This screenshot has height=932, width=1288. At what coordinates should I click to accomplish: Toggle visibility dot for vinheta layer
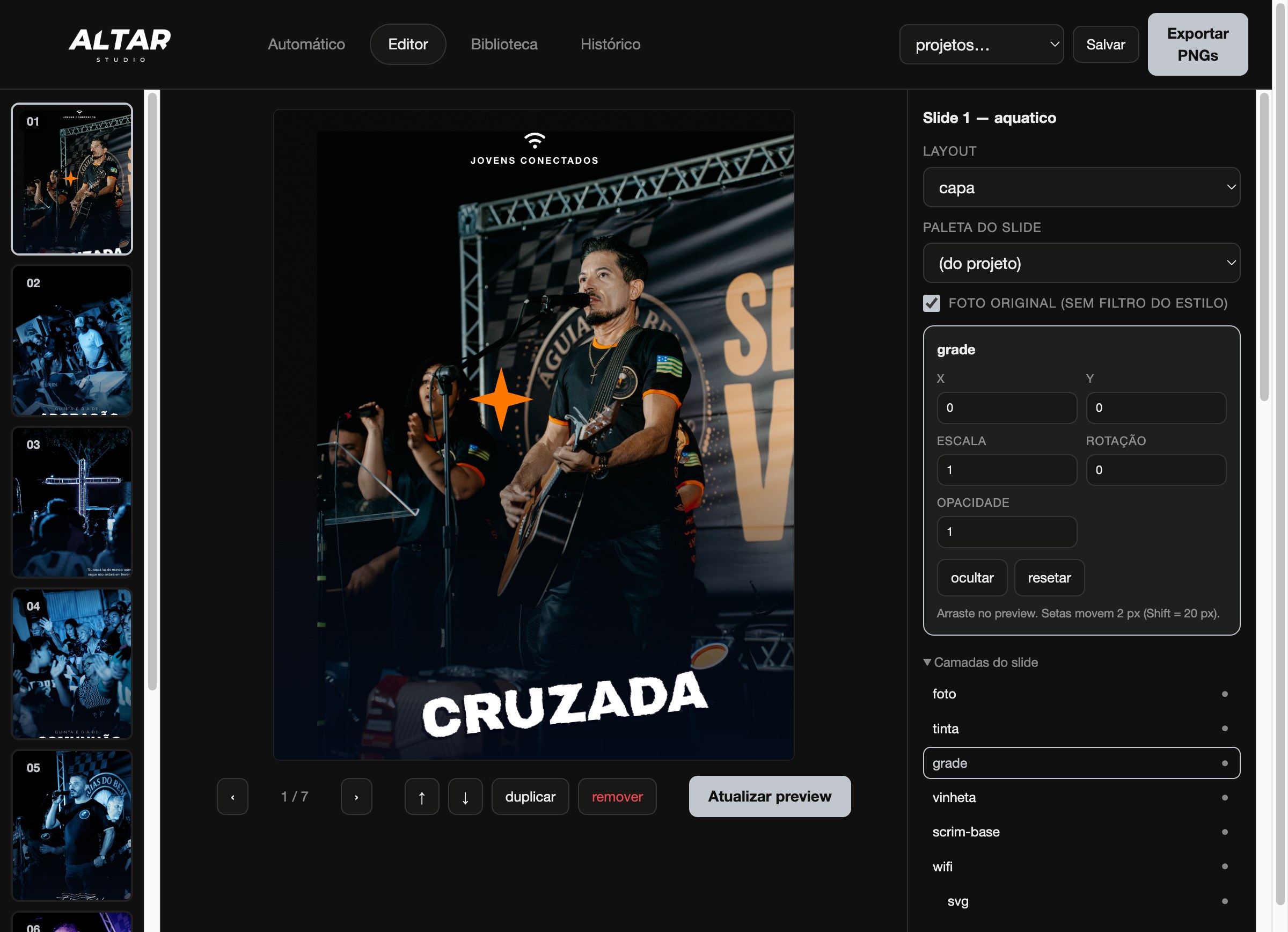click(x=1224, y=797)
